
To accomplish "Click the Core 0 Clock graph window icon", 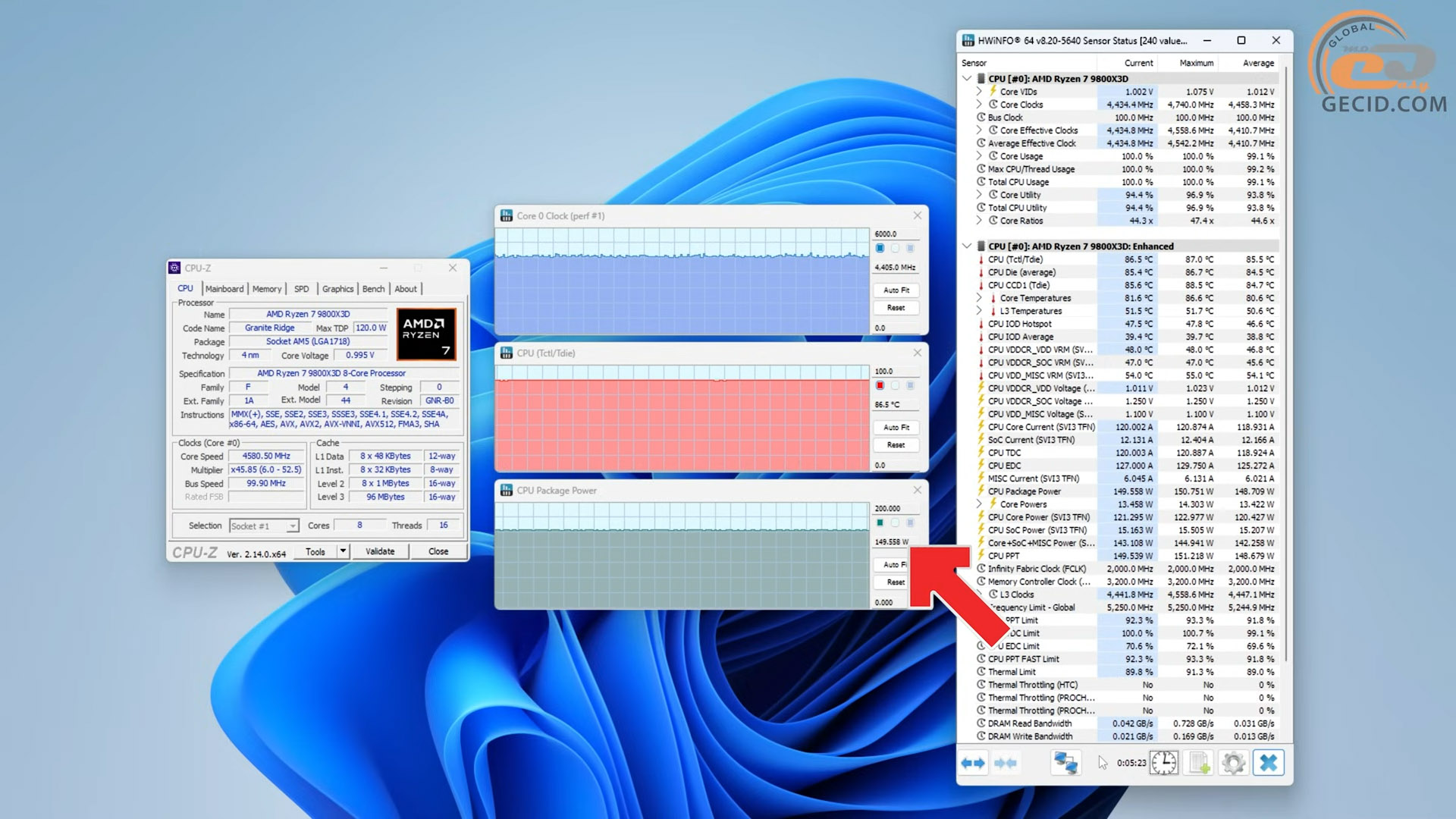I will [507, 216].
